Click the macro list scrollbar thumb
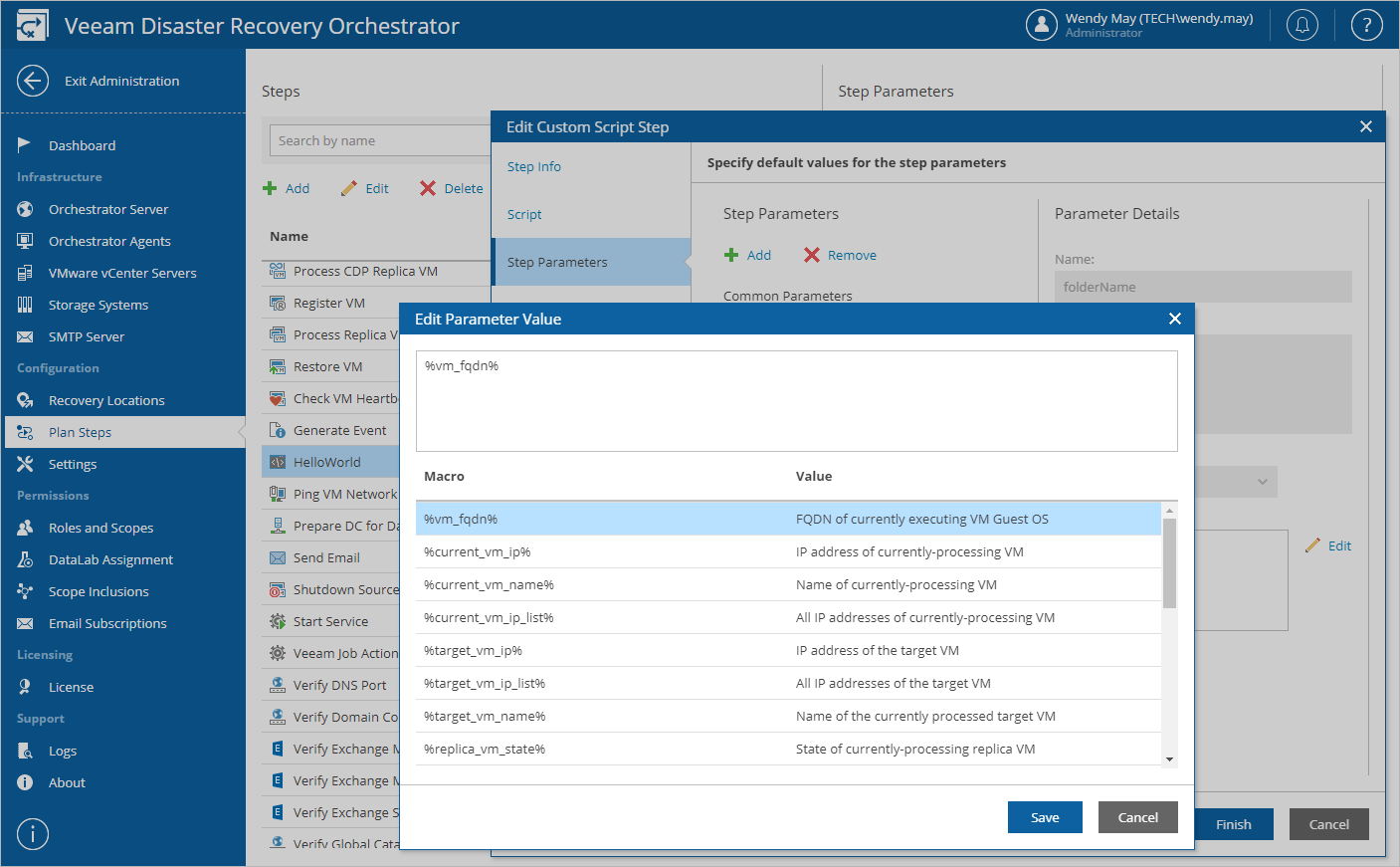The height and width of the screenshot is (867, 1400). 1169,562
